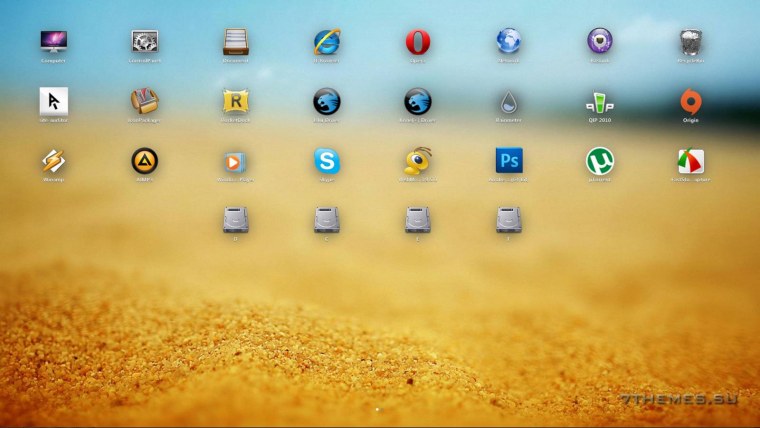Launch Skype
Image resolution: width=760 pixels, height=428 pixels.
tap(327, 160)
